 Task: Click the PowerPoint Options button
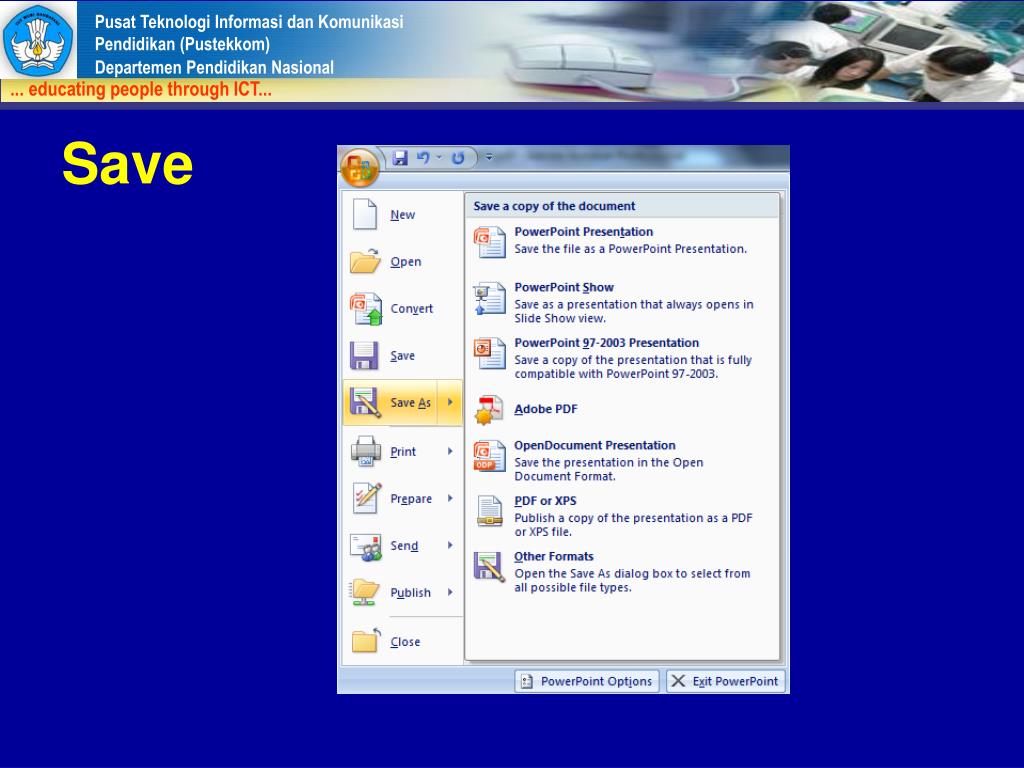pyautogui.click(x=586, y=681)
